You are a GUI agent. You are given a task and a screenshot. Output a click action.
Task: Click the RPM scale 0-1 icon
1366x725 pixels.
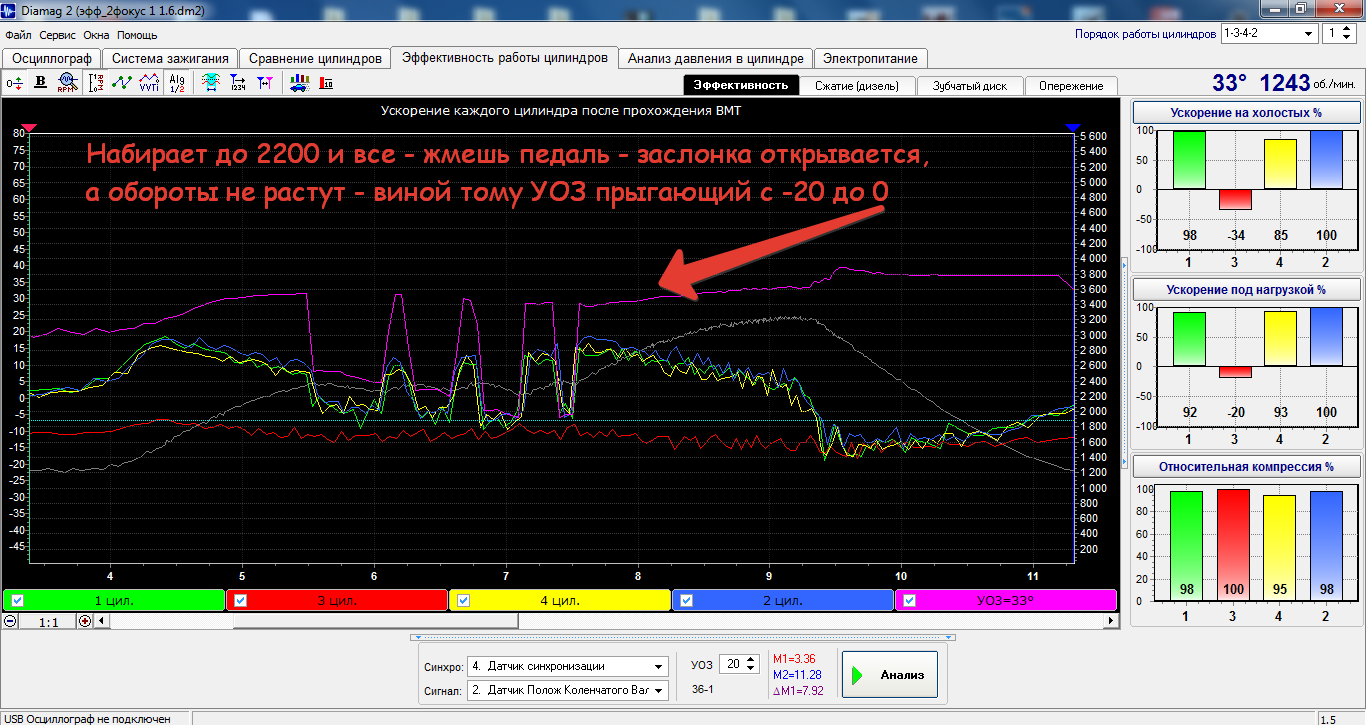click(96, 82)
